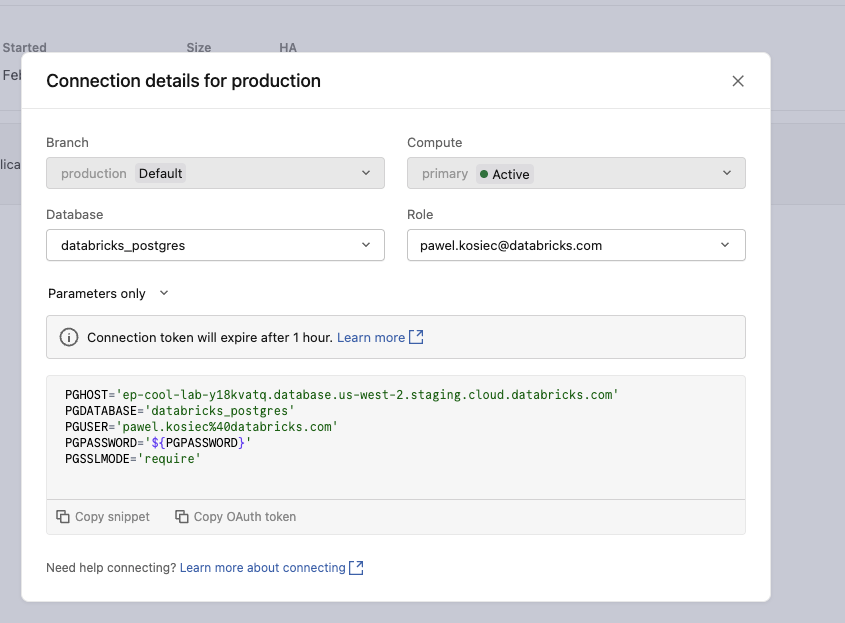Click the PGHOST line in the snippet
The width and height of the screenshot is (845, 623).
tap(342, 395)
